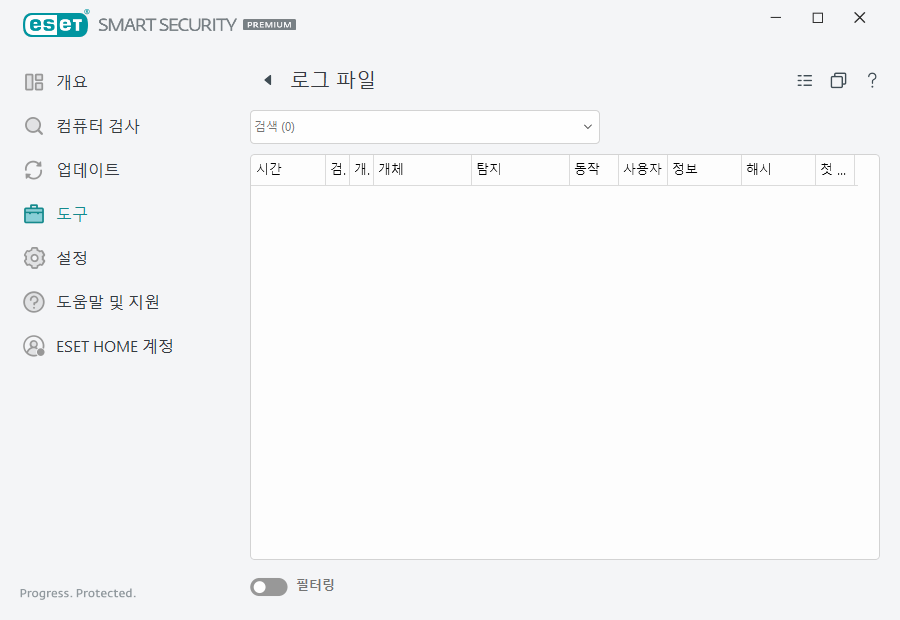Click the log list view icon
900x620 pixels.
click(805, 80)
